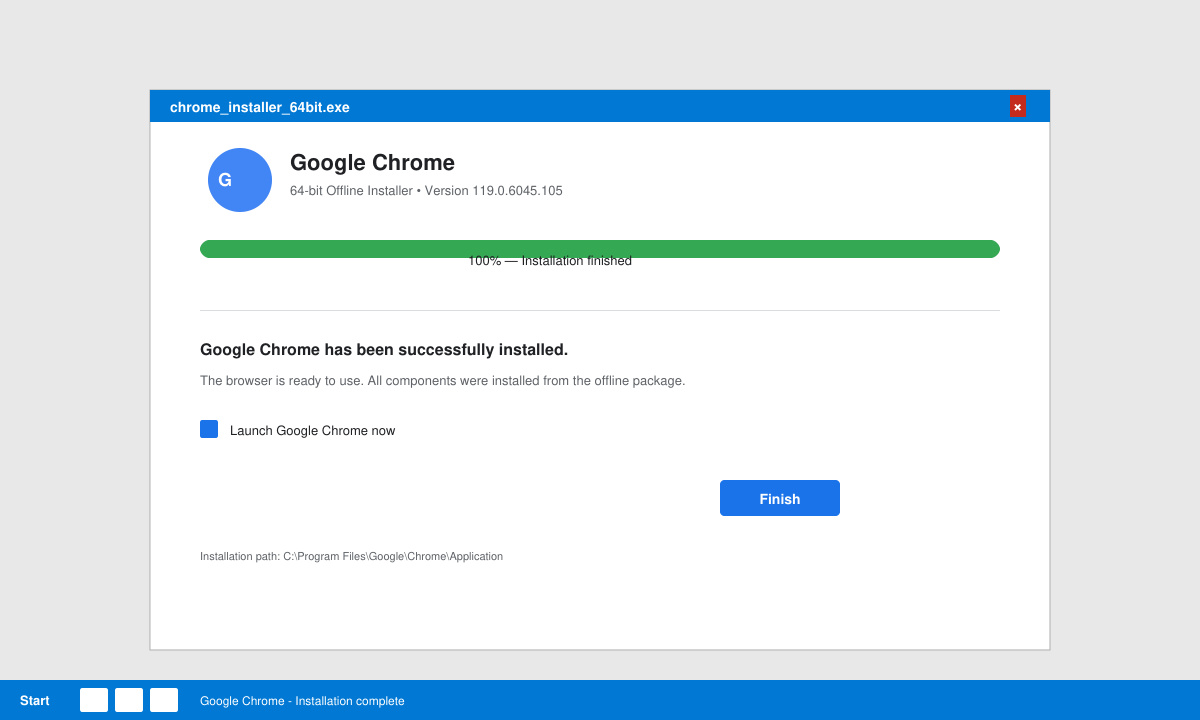Click the 'Launch Google Chrome now' label
Viewport: 1200px width, 720px height.
[x=312, y=431]
